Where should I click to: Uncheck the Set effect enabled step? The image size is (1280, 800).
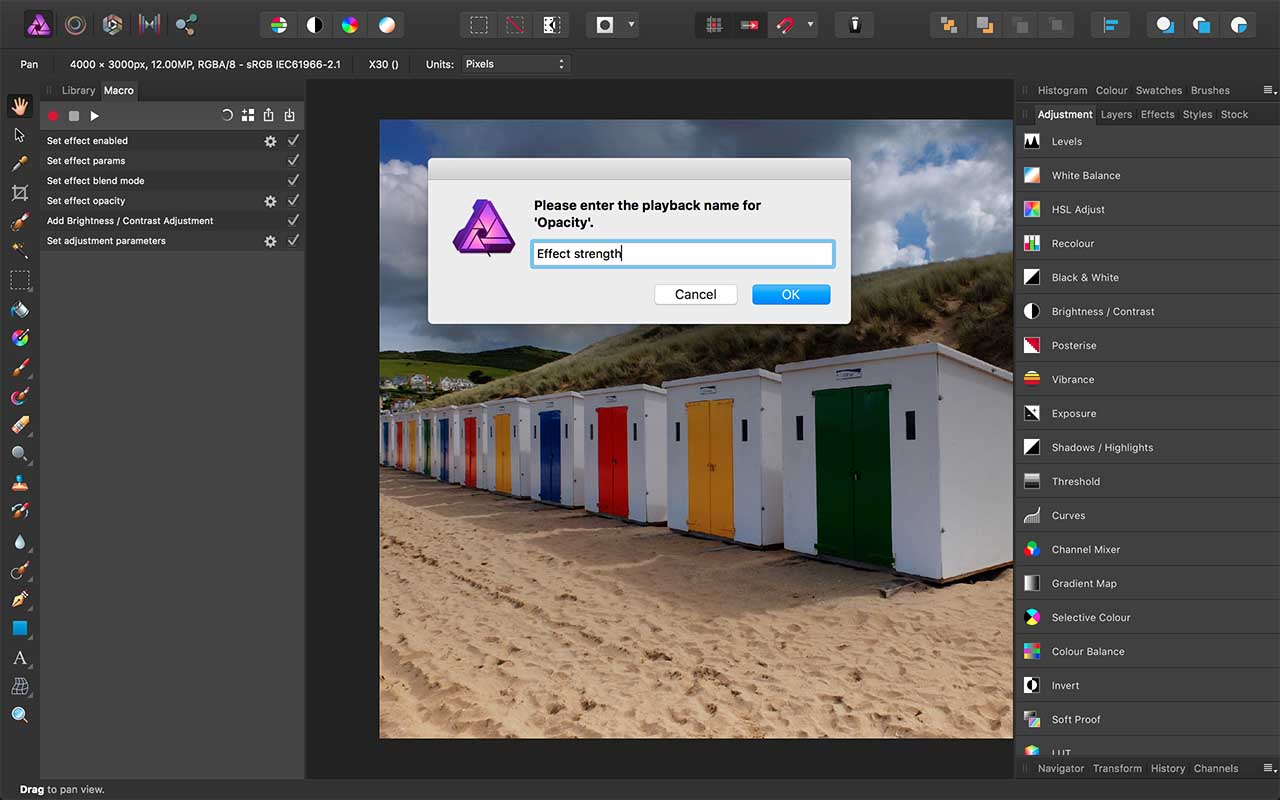[x=293, y=141]
